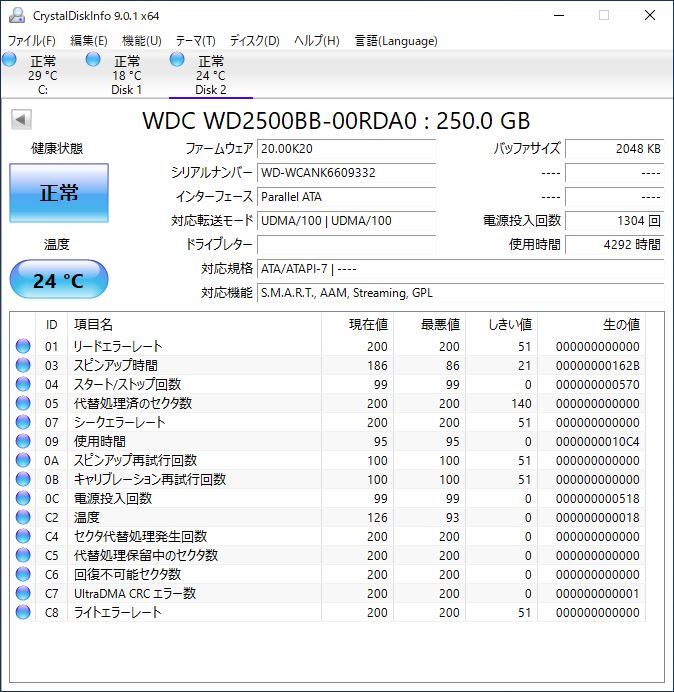Click status orb for ID 09 使用時間
Viewport: 674px width, 692px height.
coord(23,441)
